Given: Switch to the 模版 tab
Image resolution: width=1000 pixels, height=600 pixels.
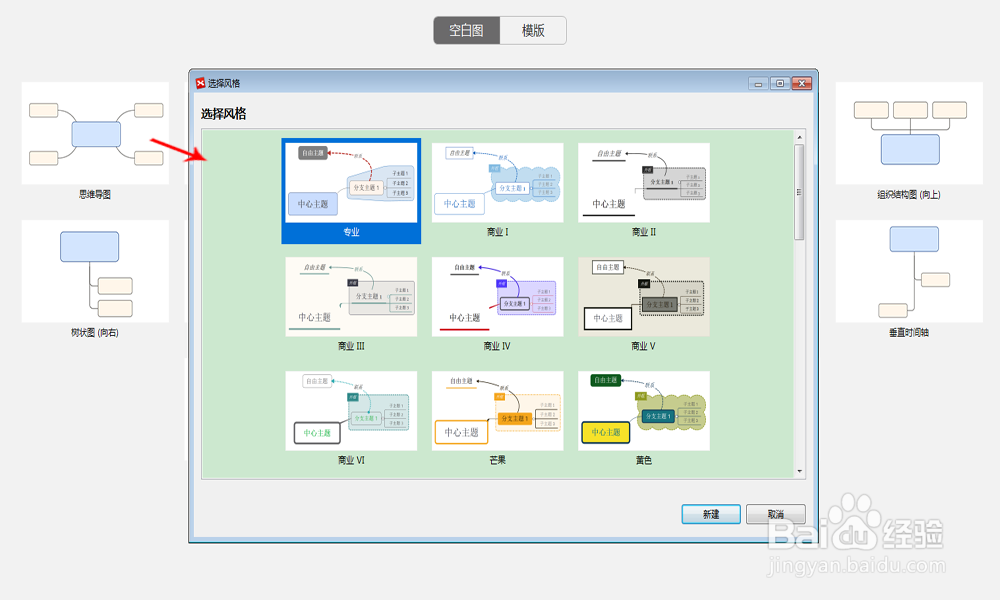Looking at the screenshot, I should 533,30.
